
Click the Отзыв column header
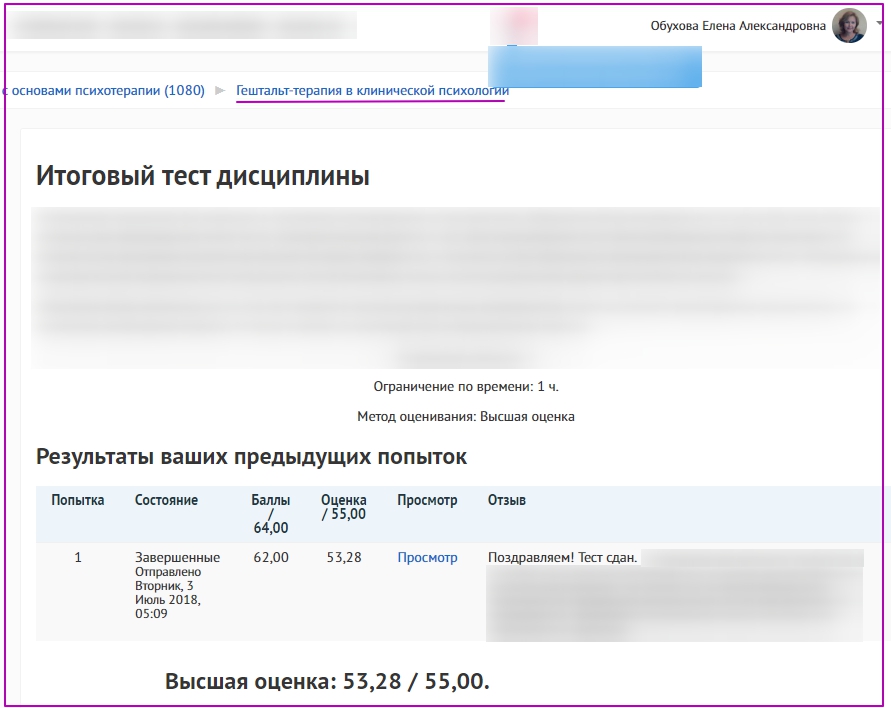click(506, 500)
